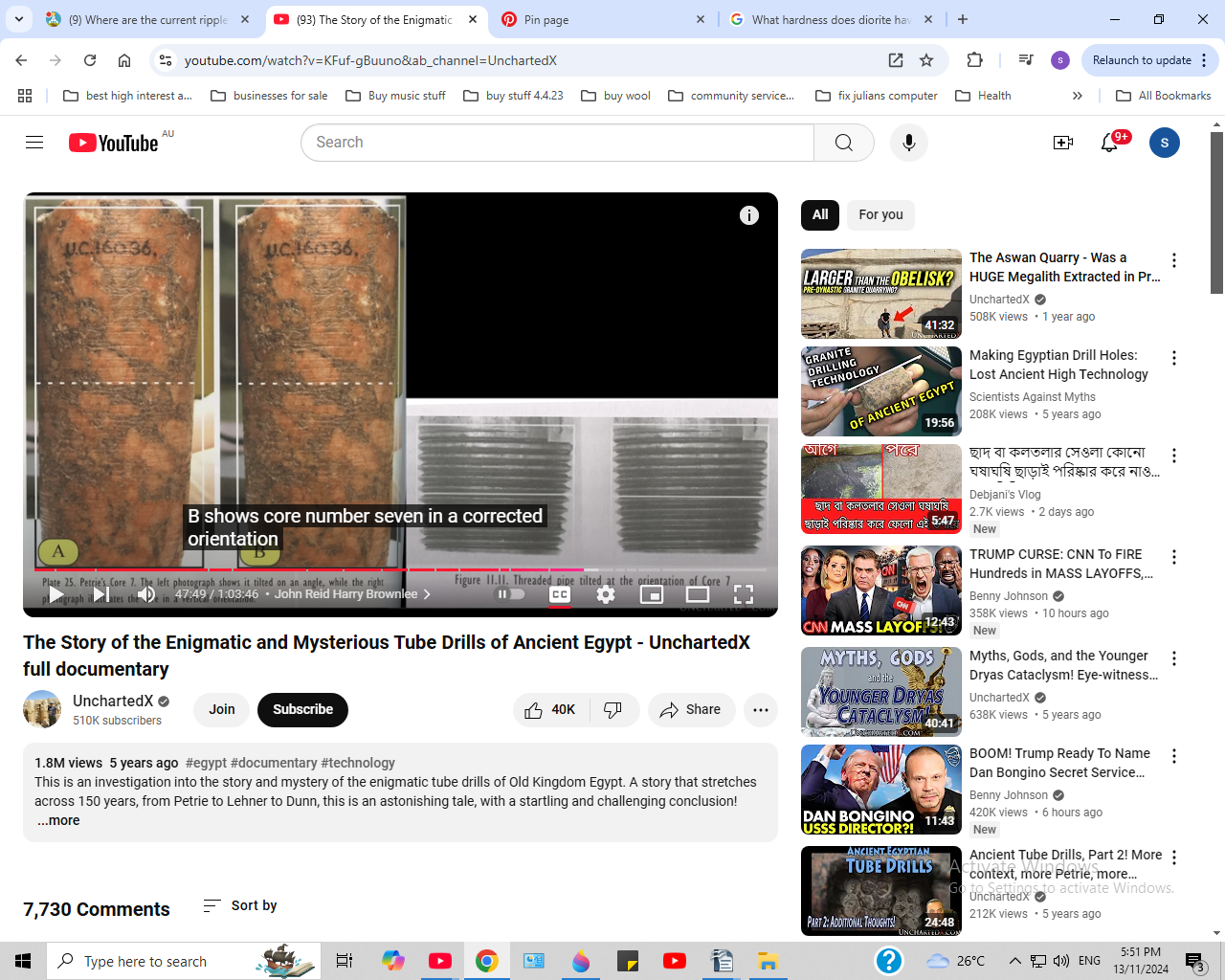Open the Health bookmark folder
The width and height of the screenshot is (1225, 980).
983,96
